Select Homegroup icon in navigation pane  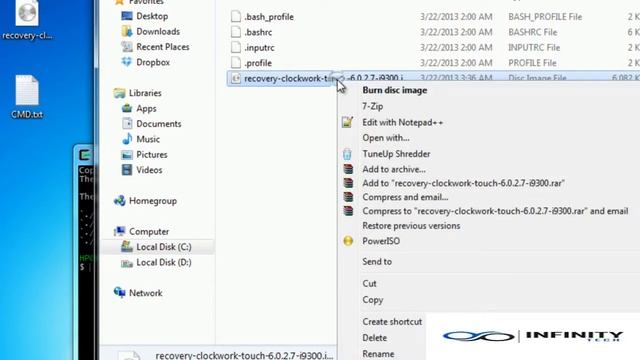120,201
